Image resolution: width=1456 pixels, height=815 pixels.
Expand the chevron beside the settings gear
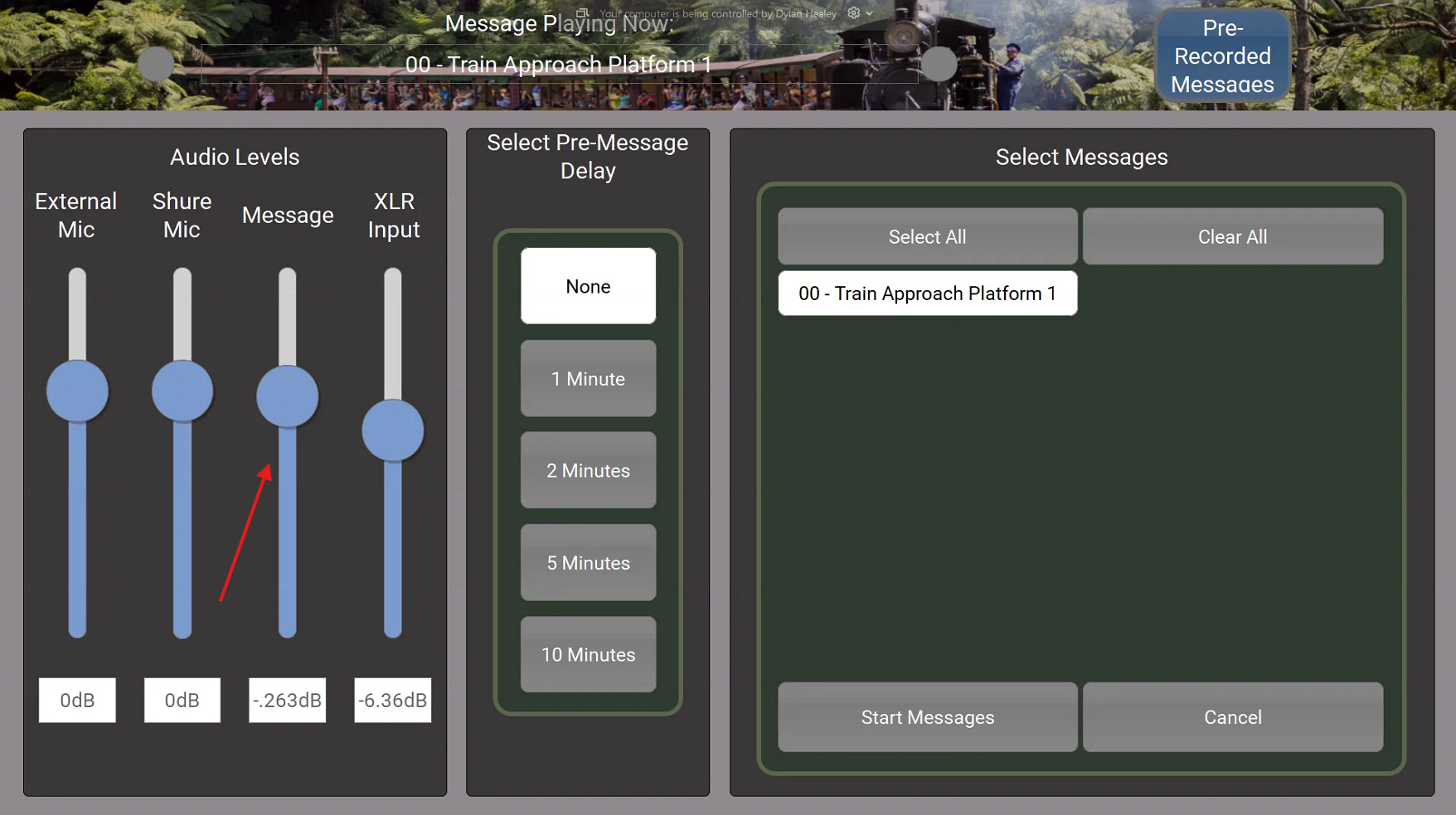tap(869, 13)
